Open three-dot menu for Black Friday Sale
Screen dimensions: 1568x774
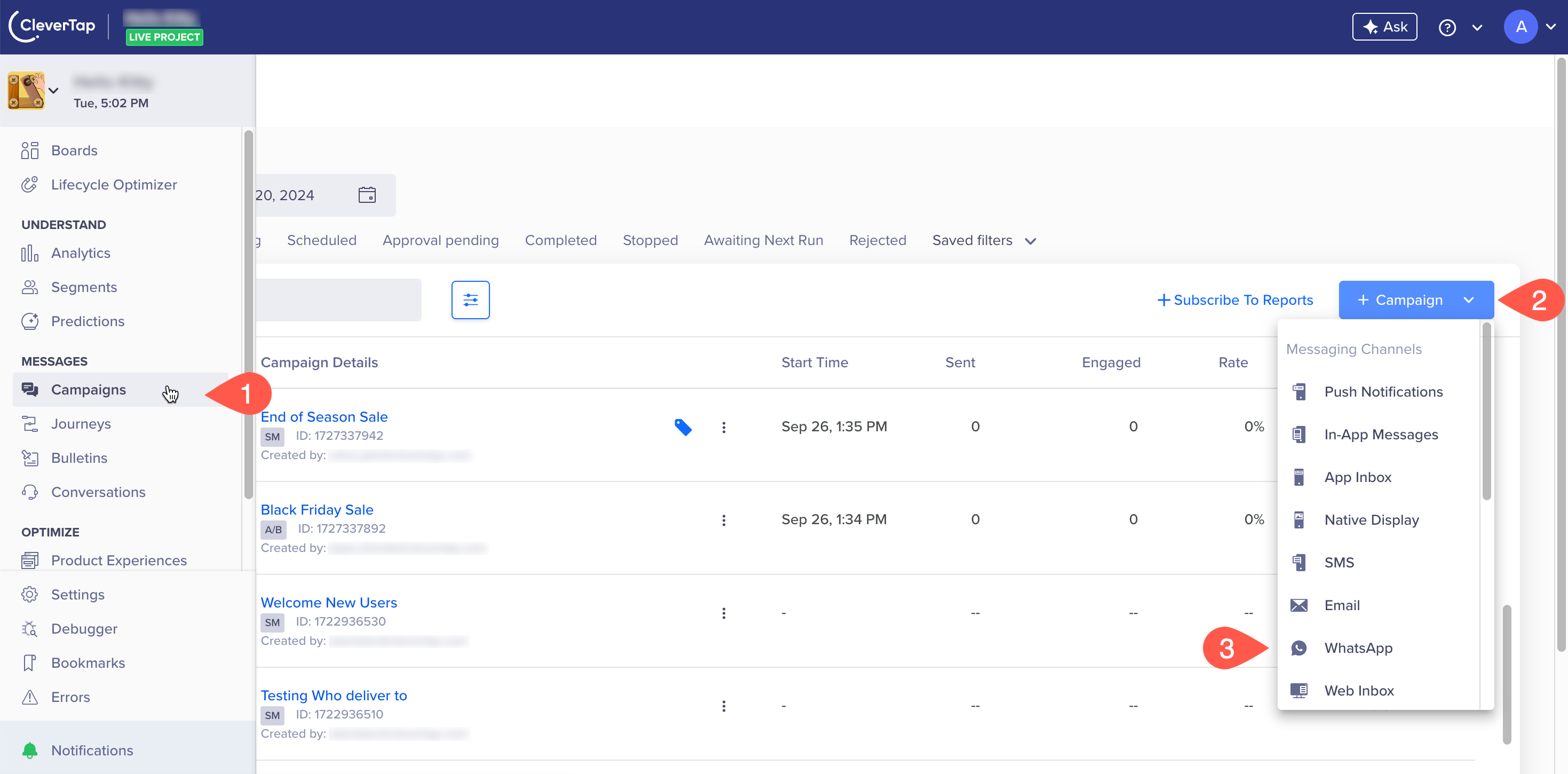point(723,520)
